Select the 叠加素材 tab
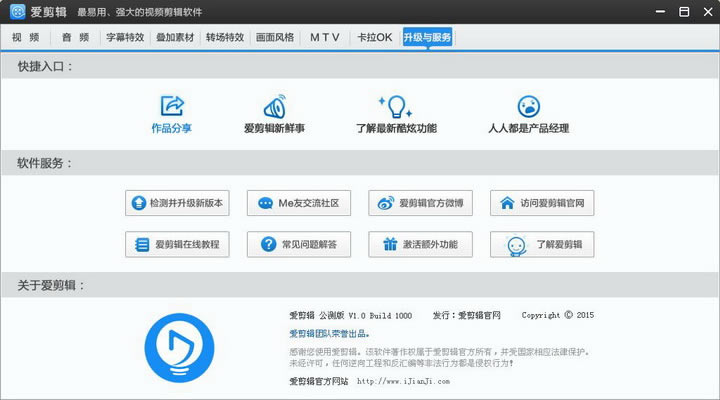This screenshot has width=720, height=400. pyautogui.click(x=175, y=38)
